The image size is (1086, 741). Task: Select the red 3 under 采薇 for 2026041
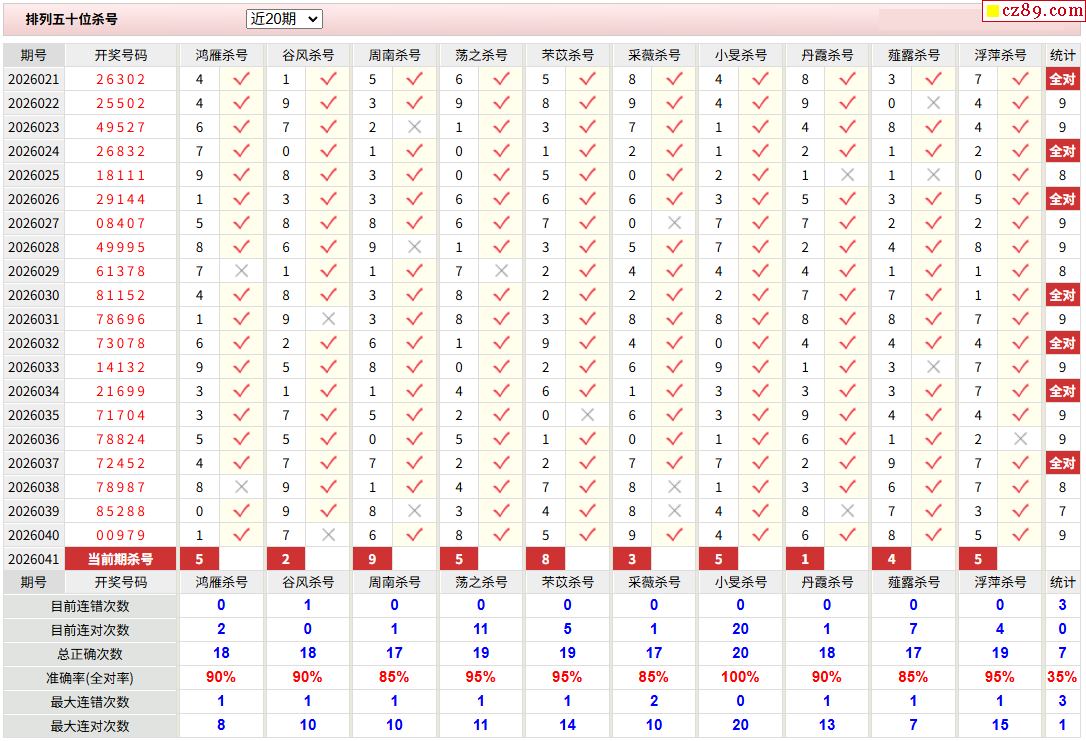632,559
